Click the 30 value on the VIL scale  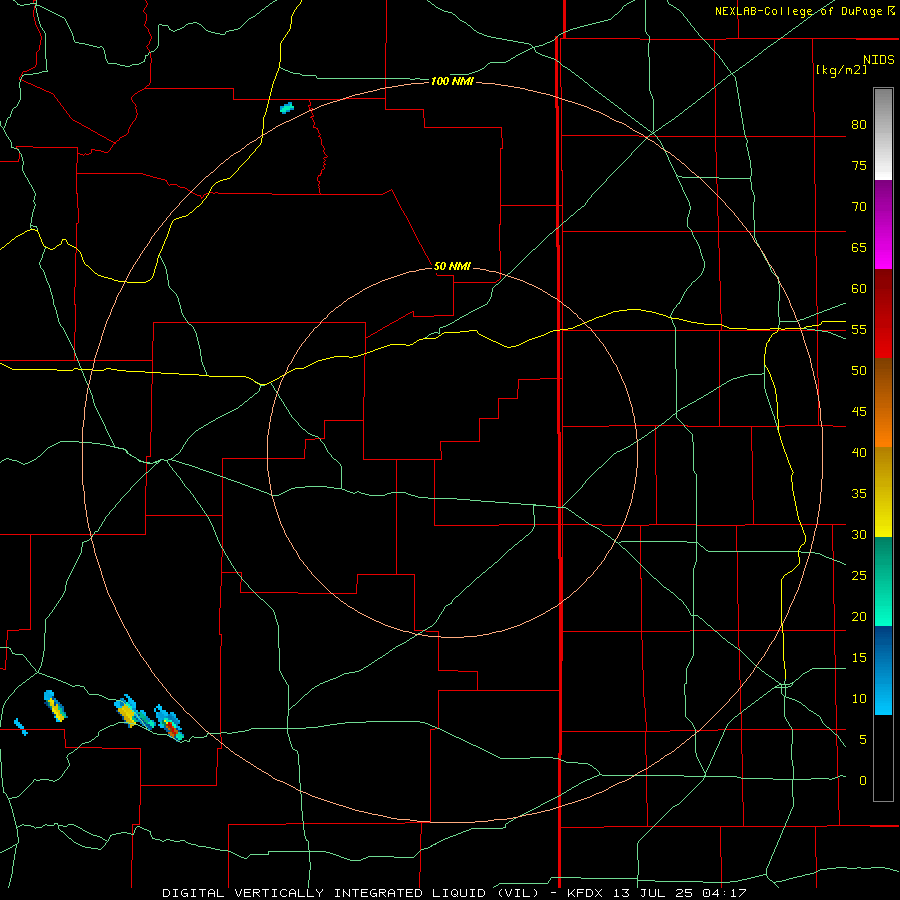click(x=859, y=535)
